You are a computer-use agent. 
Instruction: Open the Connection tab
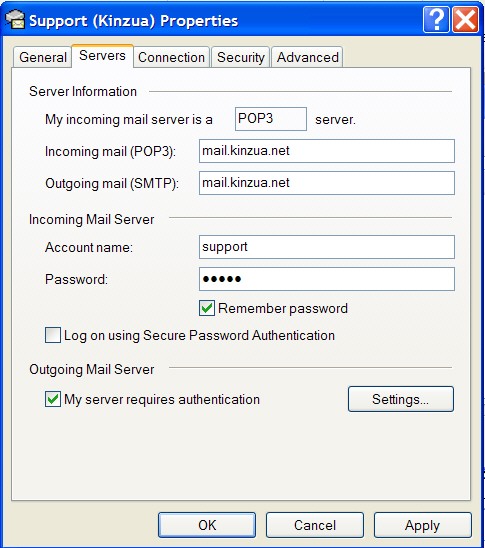[x=172, y=57]
